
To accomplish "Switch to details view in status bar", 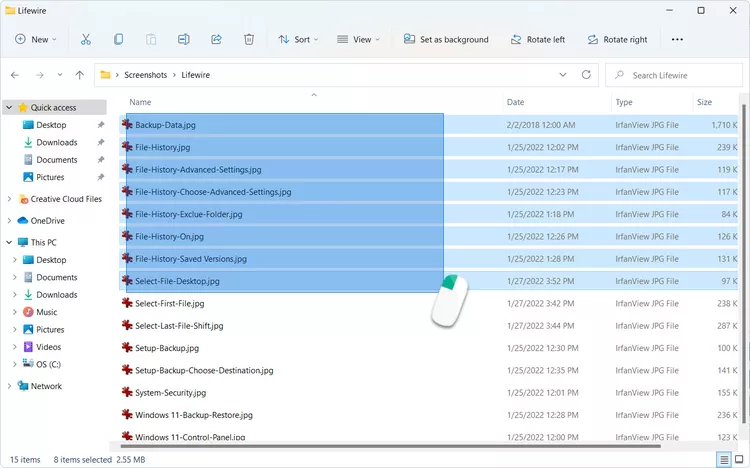I will click(x=723, y=459).
